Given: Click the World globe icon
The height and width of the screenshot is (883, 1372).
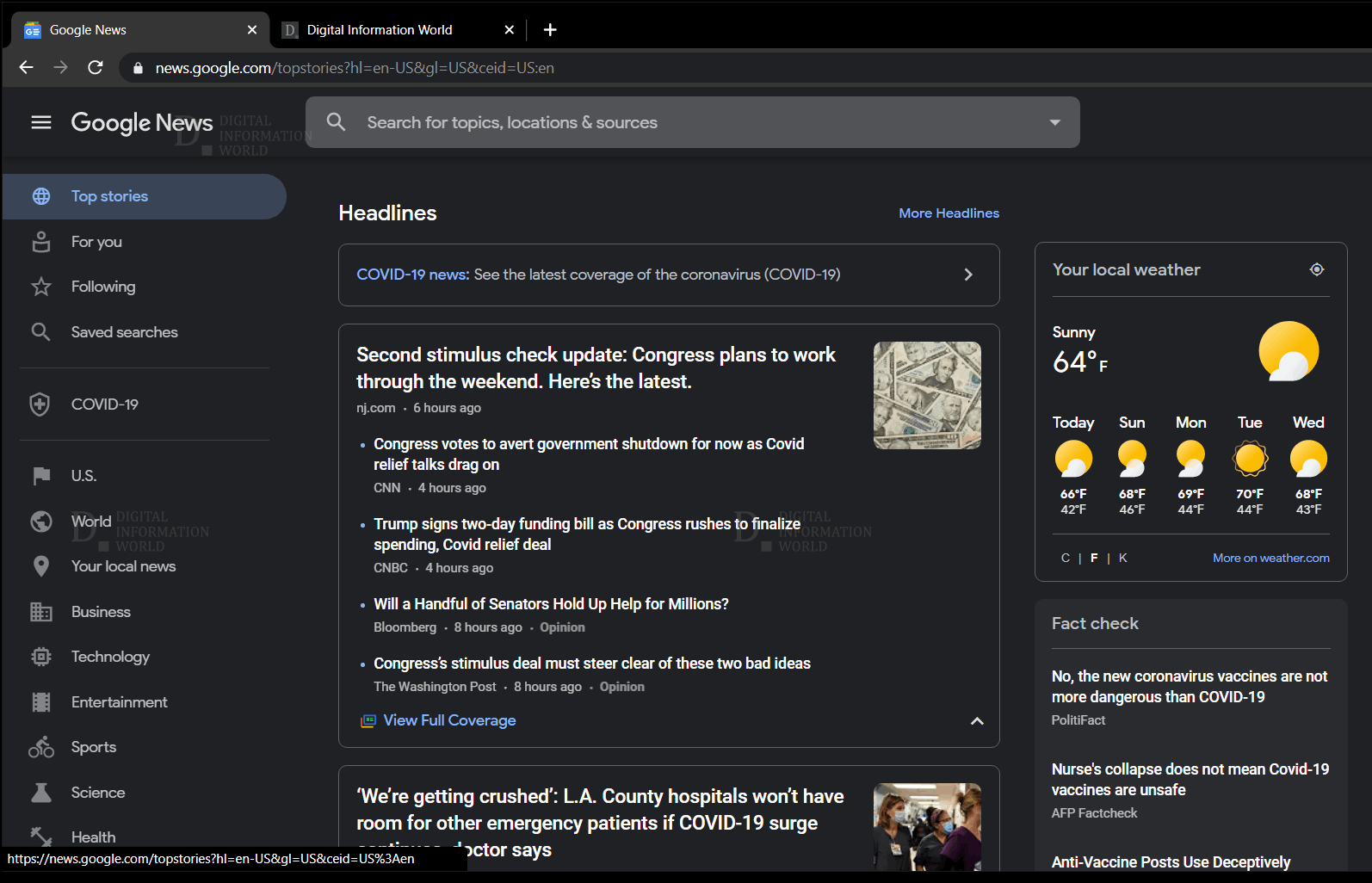Looking at the screenshot, I should [x=41, y=522].
